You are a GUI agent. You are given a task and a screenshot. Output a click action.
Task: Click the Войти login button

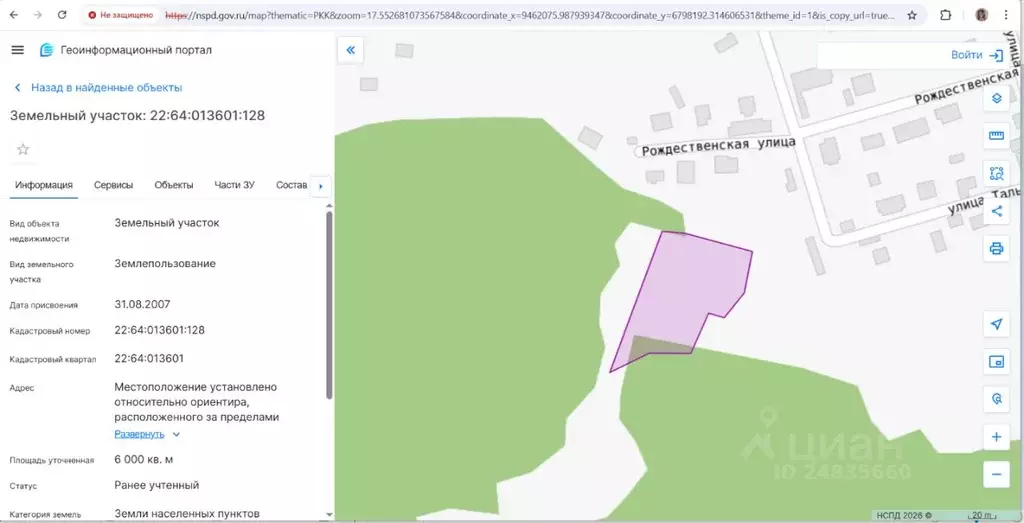tap(976, 55)
